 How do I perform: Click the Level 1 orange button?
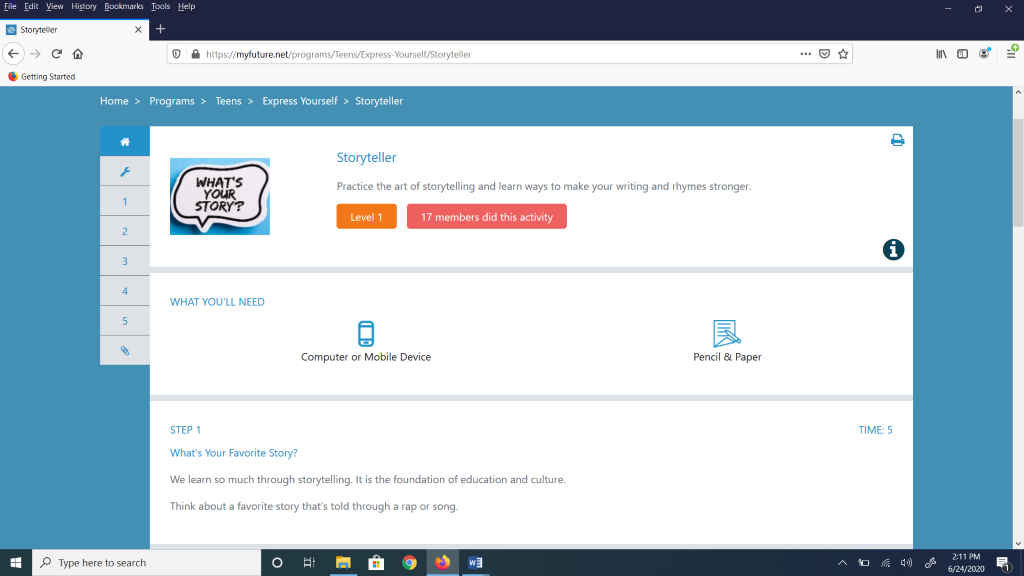(366, 217)
